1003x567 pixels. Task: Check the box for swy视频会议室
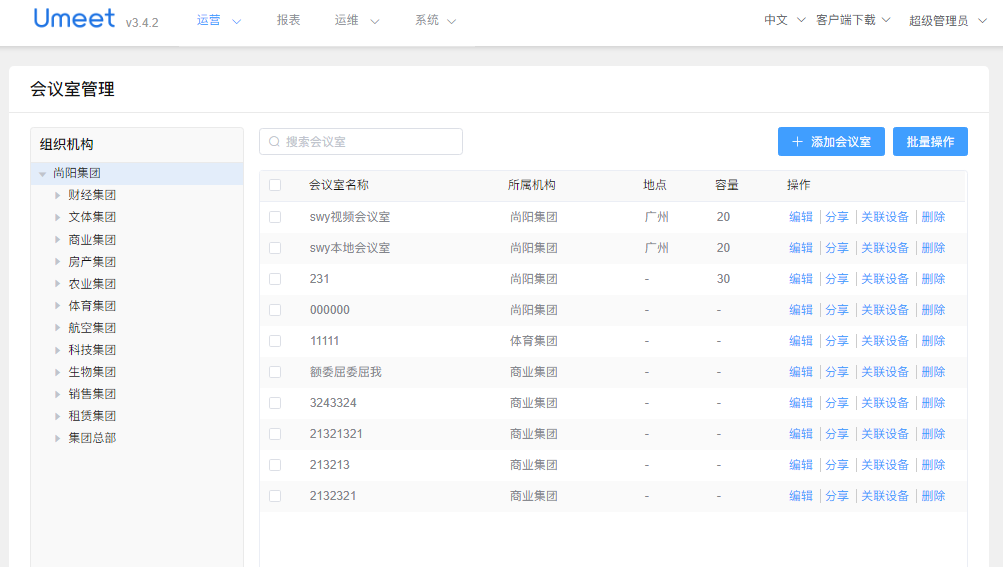pos(275,217)
